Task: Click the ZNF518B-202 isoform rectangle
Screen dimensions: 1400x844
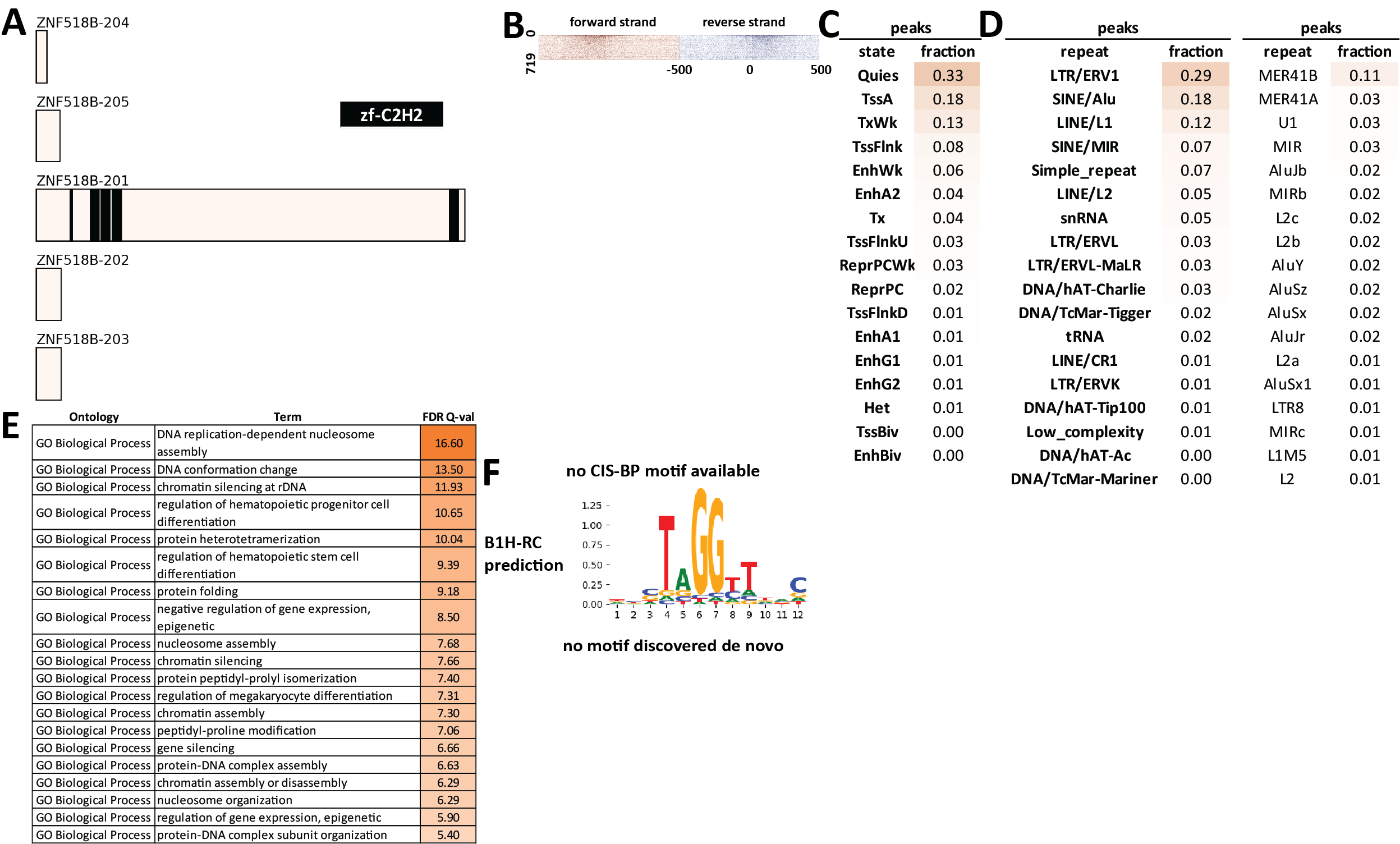Action: (x=48, y=295)
